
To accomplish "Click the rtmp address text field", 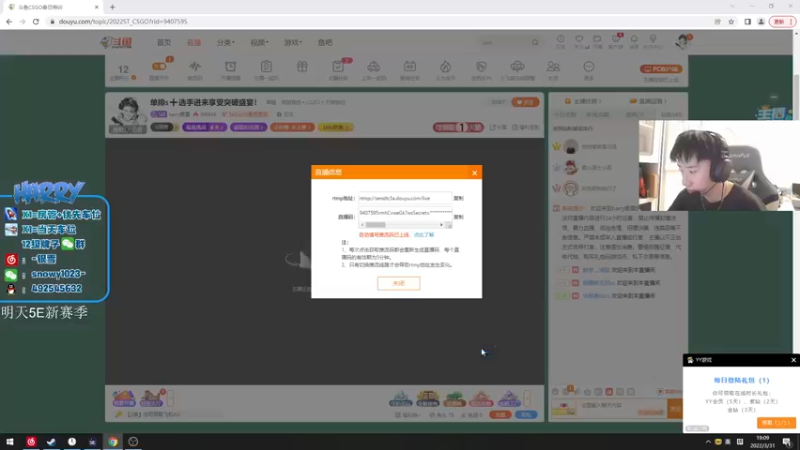I will point(405,198).
